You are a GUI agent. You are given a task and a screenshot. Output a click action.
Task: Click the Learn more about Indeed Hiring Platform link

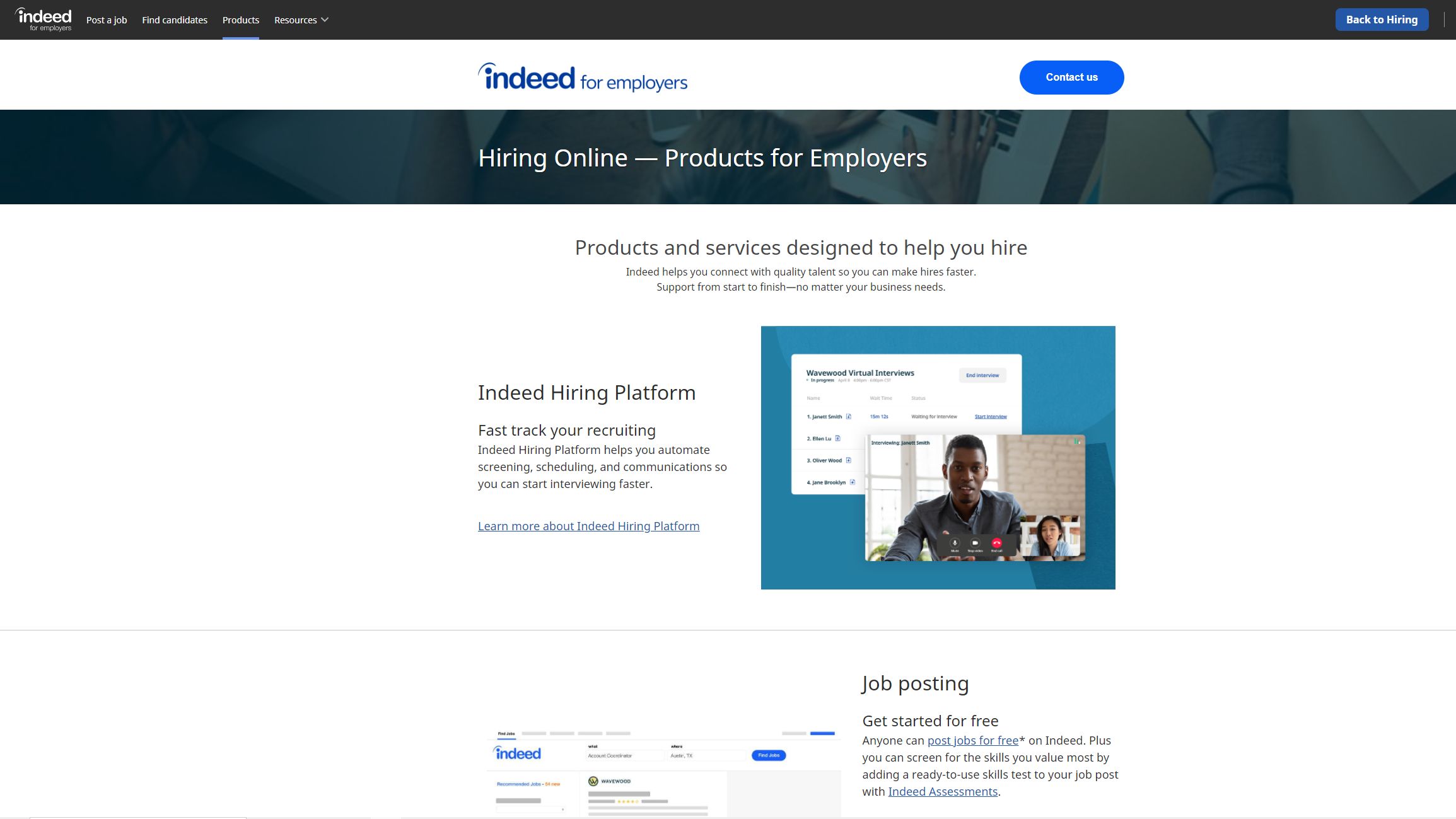pos(588,525)
